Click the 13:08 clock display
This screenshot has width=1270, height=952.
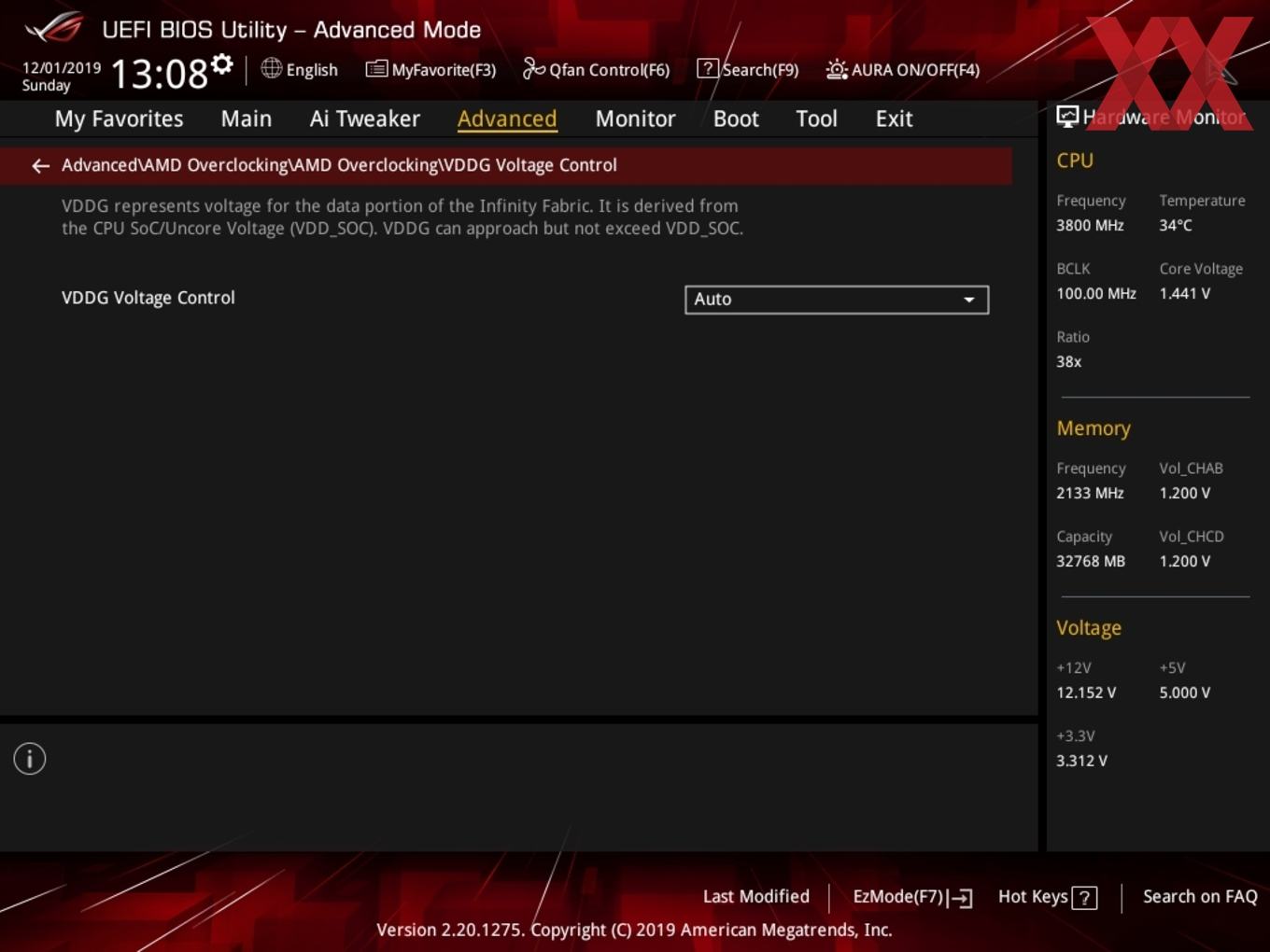(159, 74)
